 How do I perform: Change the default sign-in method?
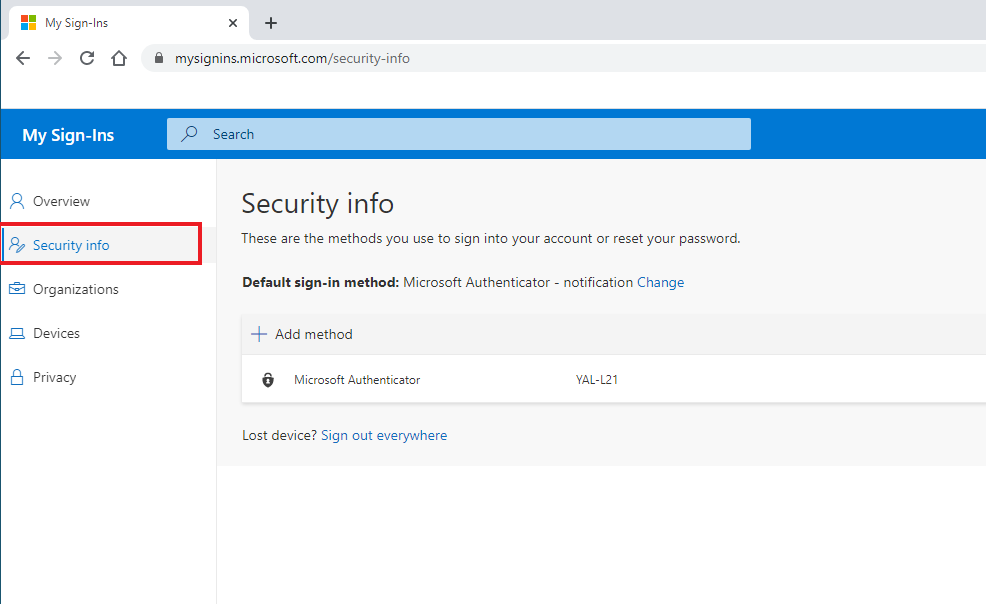[x=660, y=282]
